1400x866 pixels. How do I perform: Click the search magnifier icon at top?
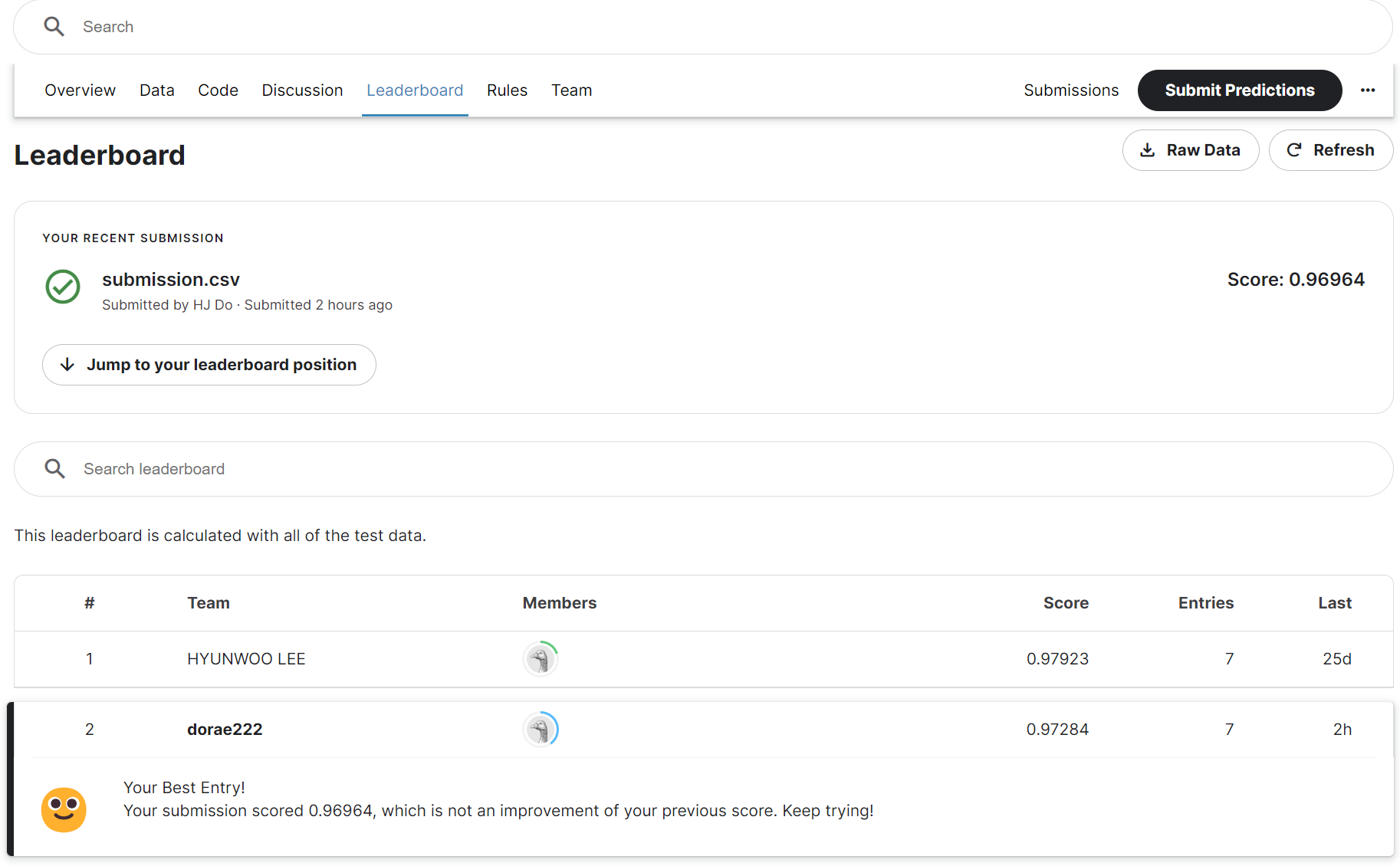[x=54, y=27]
